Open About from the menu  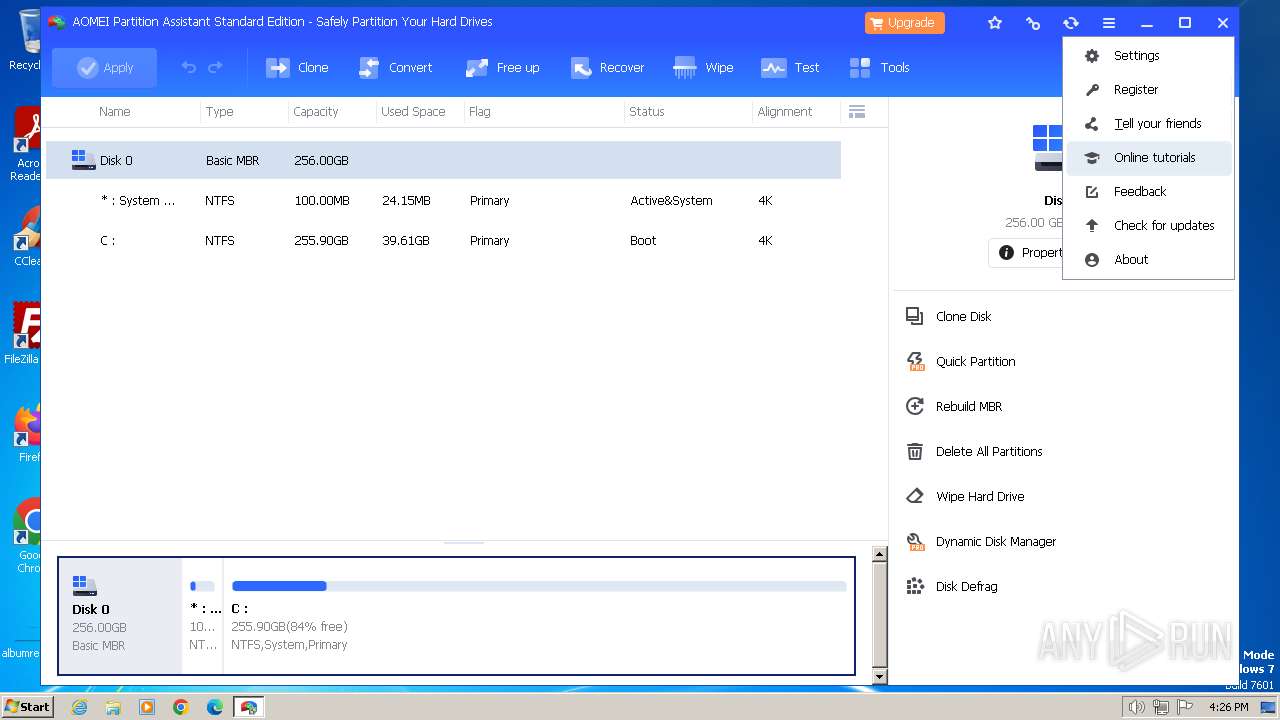click(1149, 260)
